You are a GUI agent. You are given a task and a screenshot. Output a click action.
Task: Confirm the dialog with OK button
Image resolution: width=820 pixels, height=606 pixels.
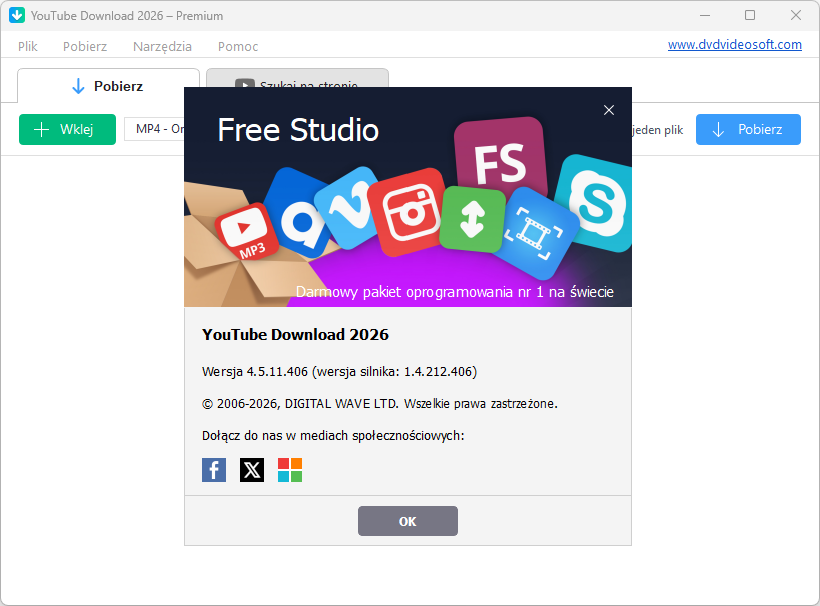407,521
